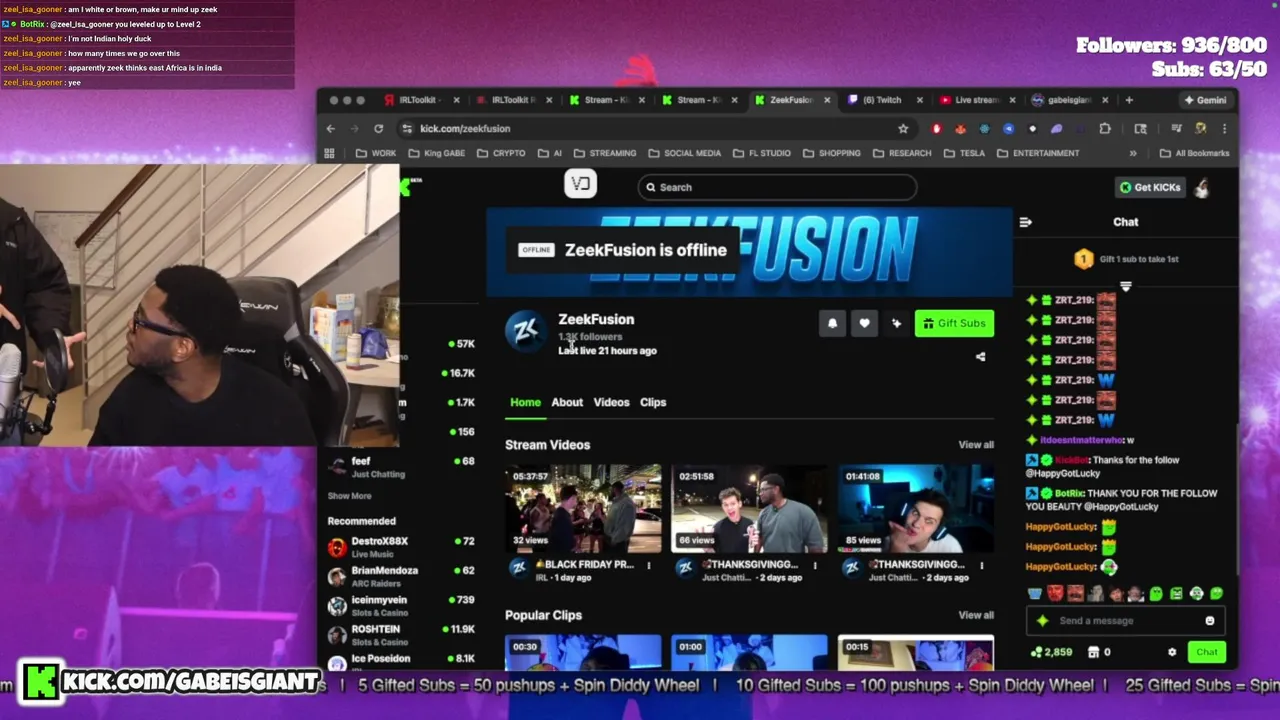
Task: Reload the kick.com page
Action: tap(378, 128)
